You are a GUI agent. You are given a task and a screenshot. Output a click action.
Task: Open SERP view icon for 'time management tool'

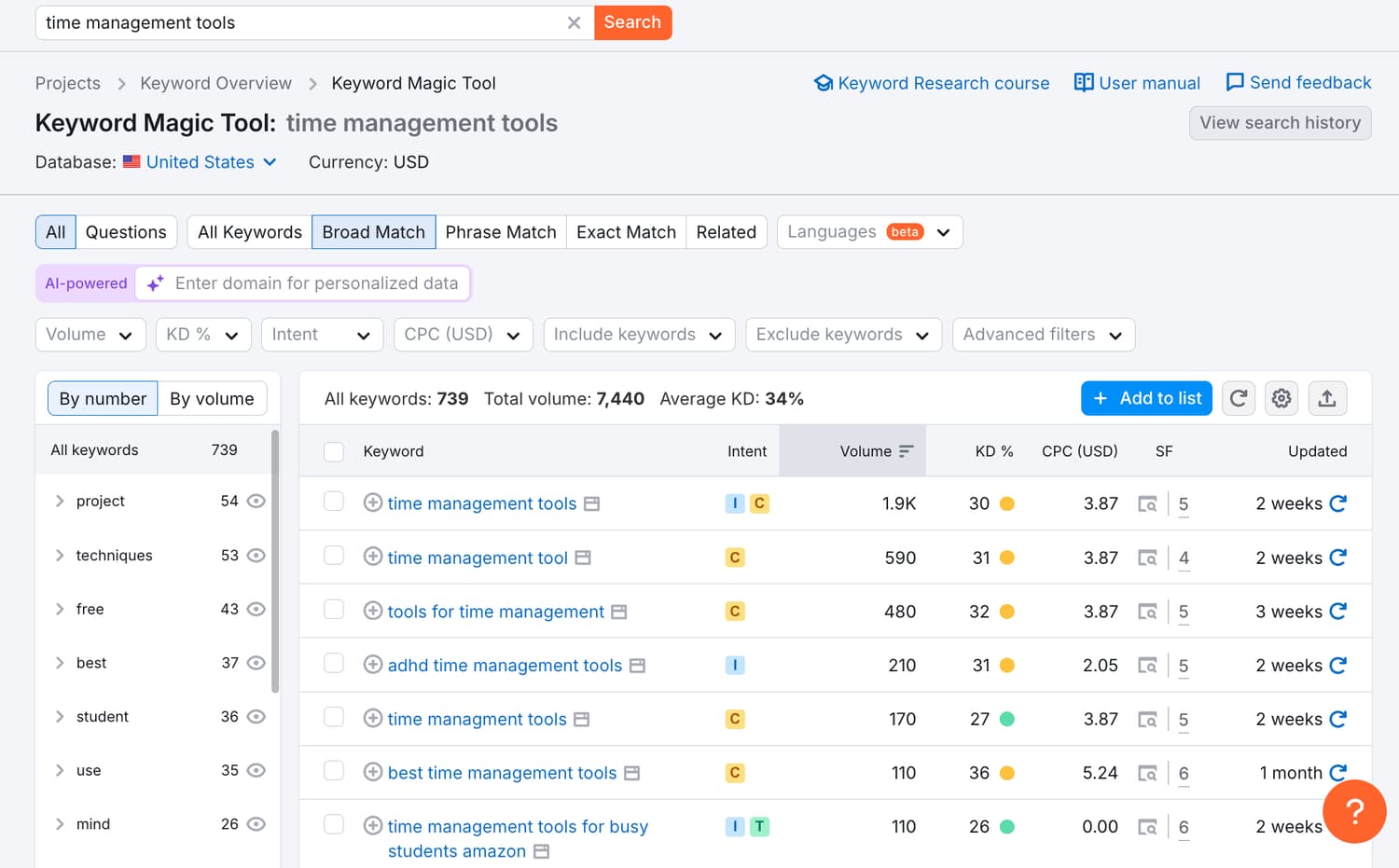pyautogui.click(x=1147, y=558)
